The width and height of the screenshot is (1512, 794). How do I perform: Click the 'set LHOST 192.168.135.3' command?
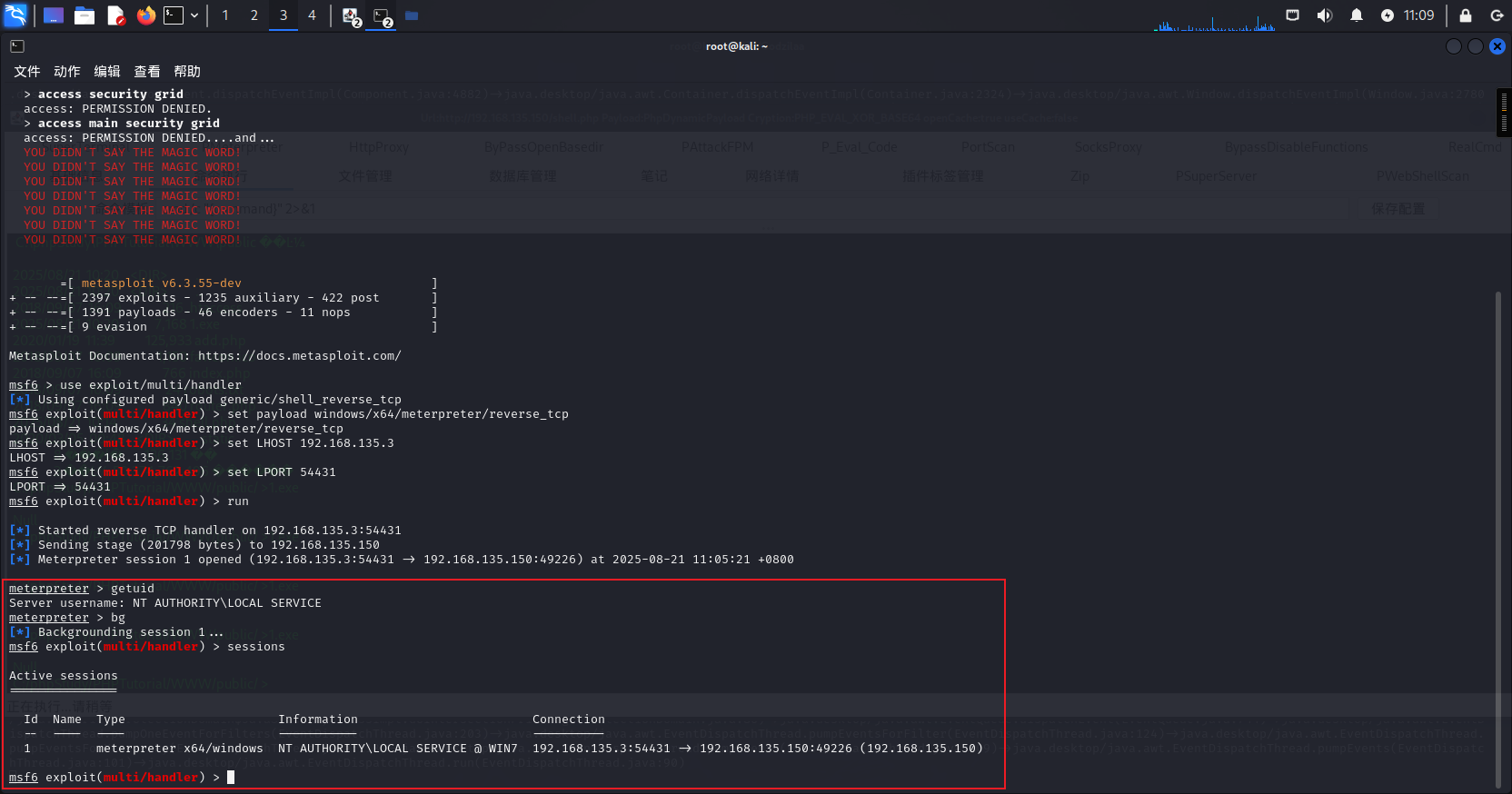(x=311, y=443)
